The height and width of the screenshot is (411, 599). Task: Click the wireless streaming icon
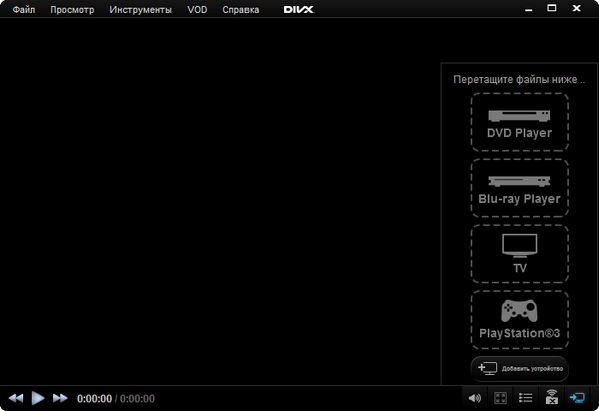551,397
